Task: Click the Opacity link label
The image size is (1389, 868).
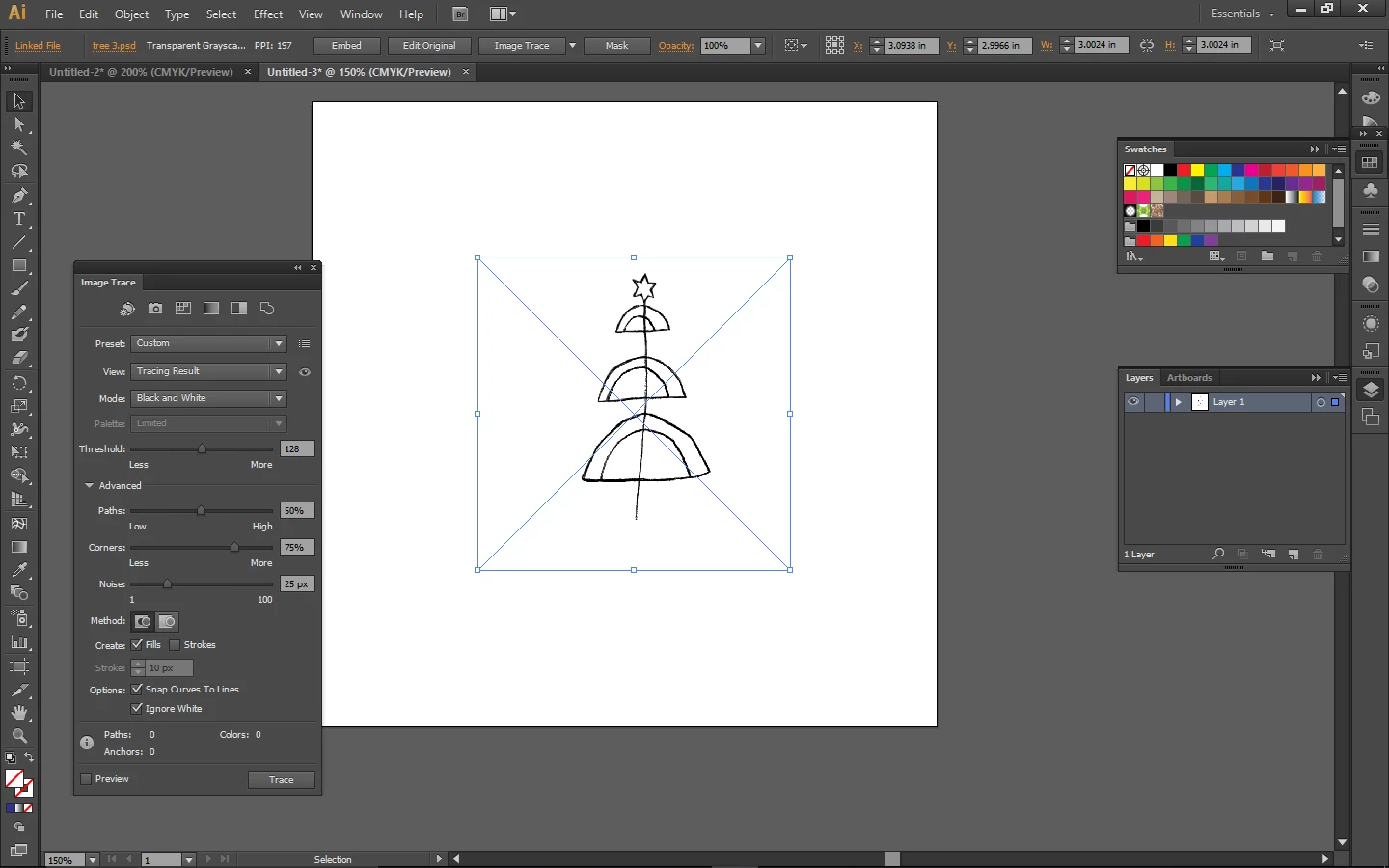Action: pos(676,46)
